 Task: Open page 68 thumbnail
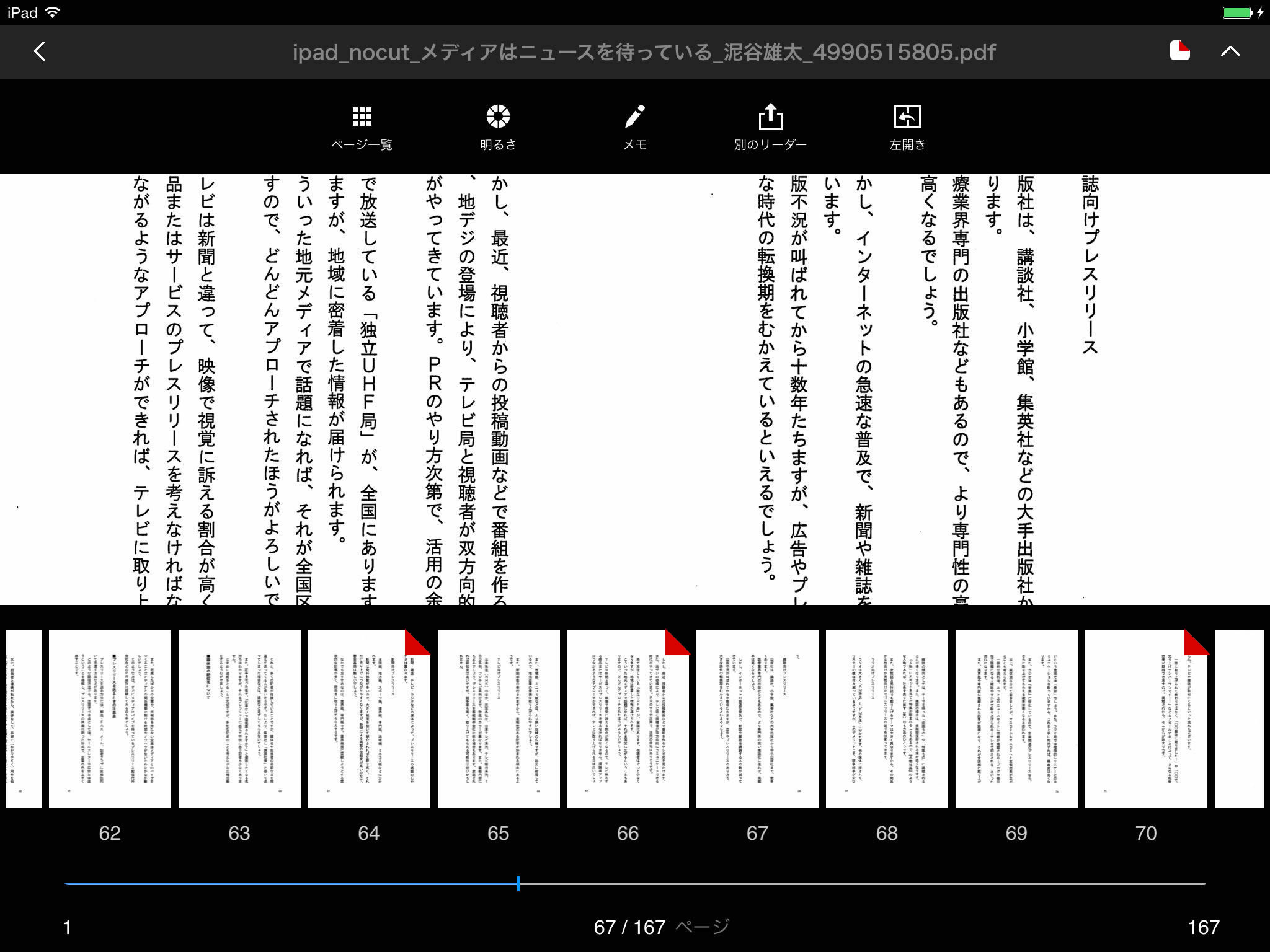click(887, 719)
